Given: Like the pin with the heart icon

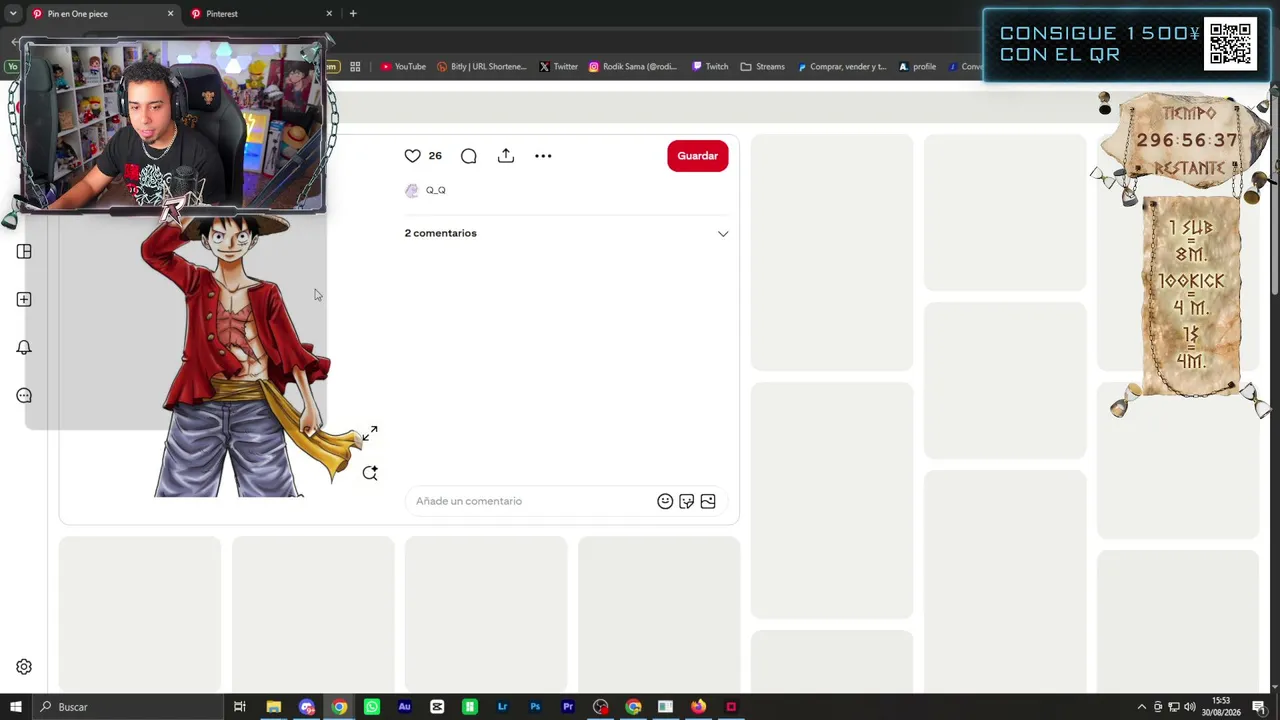Looking at the screenshot, I should (412, 156).
